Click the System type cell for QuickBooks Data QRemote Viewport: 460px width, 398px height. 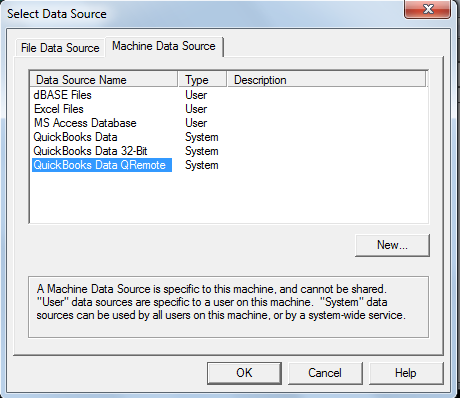tap(202, 165)
